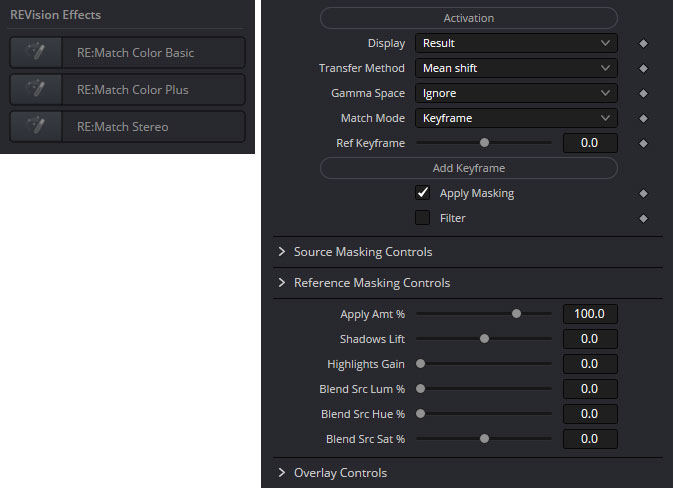Click the Add Keyframe button
Screen dimensions: 673x488
click(x=469, y=168)
